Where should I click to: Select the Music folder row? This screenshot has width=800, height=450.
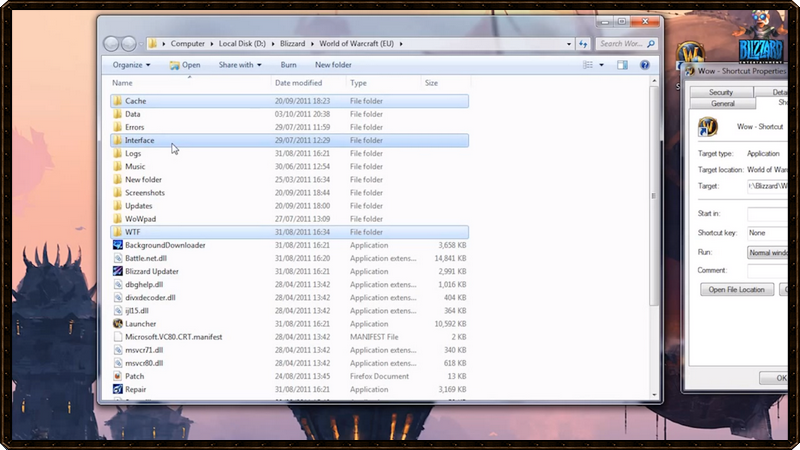pos(289,166)
